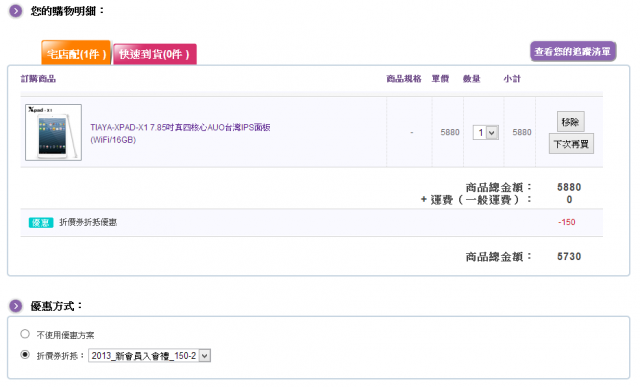Open the TIAYA XPAD-X1 tablet thumbnail
Viewport: 640px width, 387px height.
(x=53, y=132)
